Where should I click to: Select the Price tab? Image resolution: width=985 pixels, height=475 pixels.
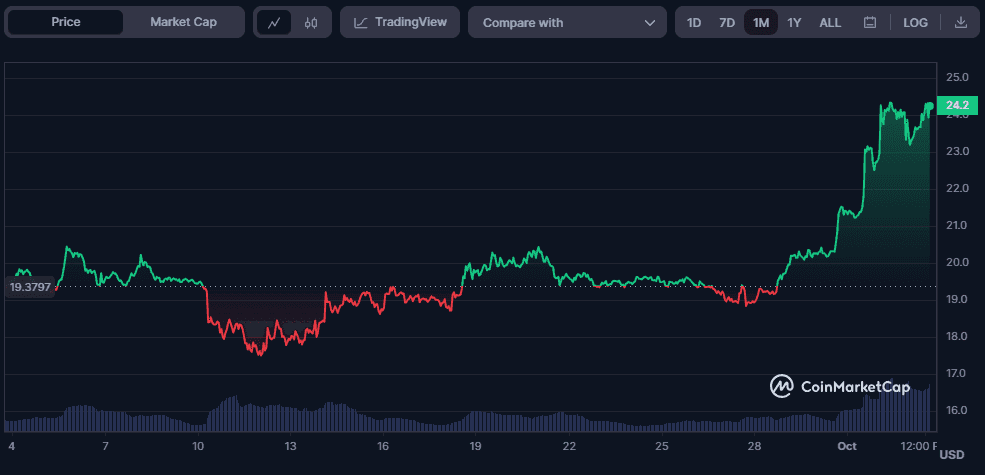(66, 22)
